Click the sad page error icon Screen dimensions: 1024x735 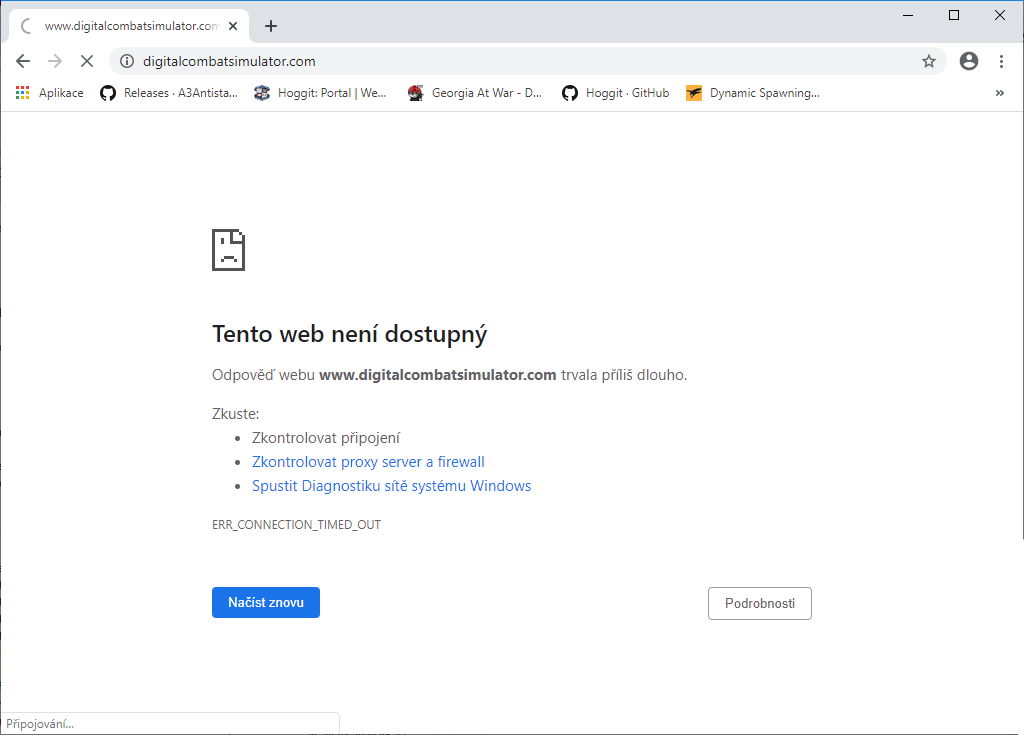[x=229, y=250]
